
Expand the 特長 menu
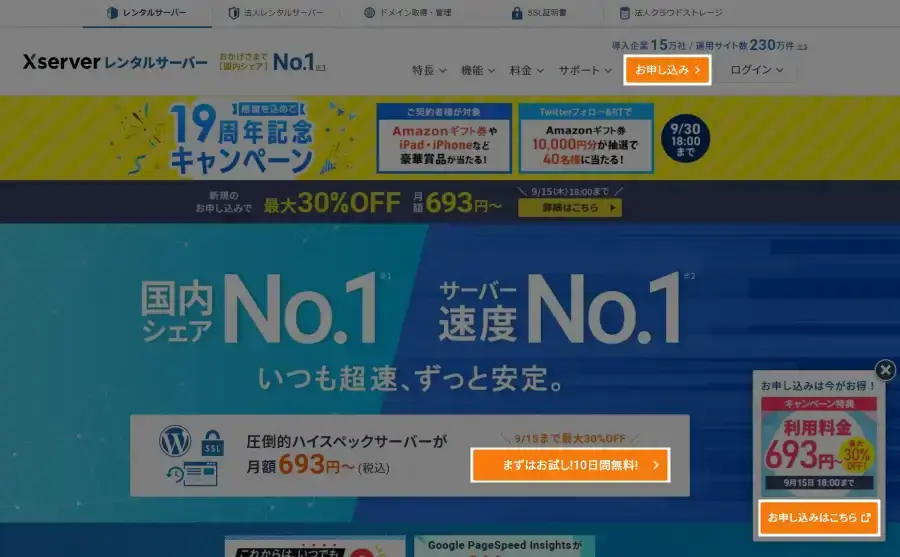(429, 70)
